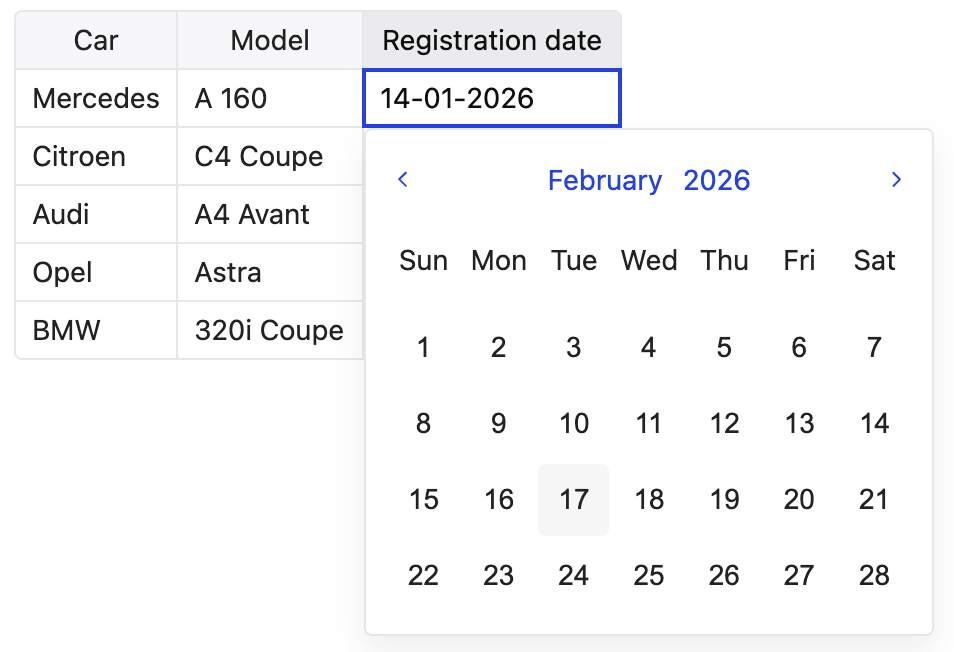
Task: Click the registration date input field
Action: click(x=491, y=98)
